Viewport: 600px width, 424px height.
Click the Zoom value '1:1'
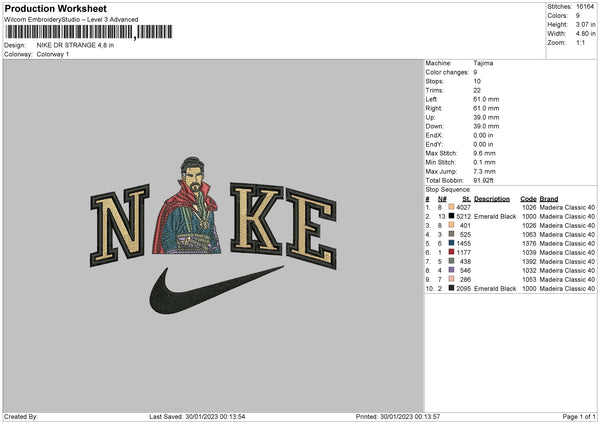pyautogui.click(x=580, y=42)
